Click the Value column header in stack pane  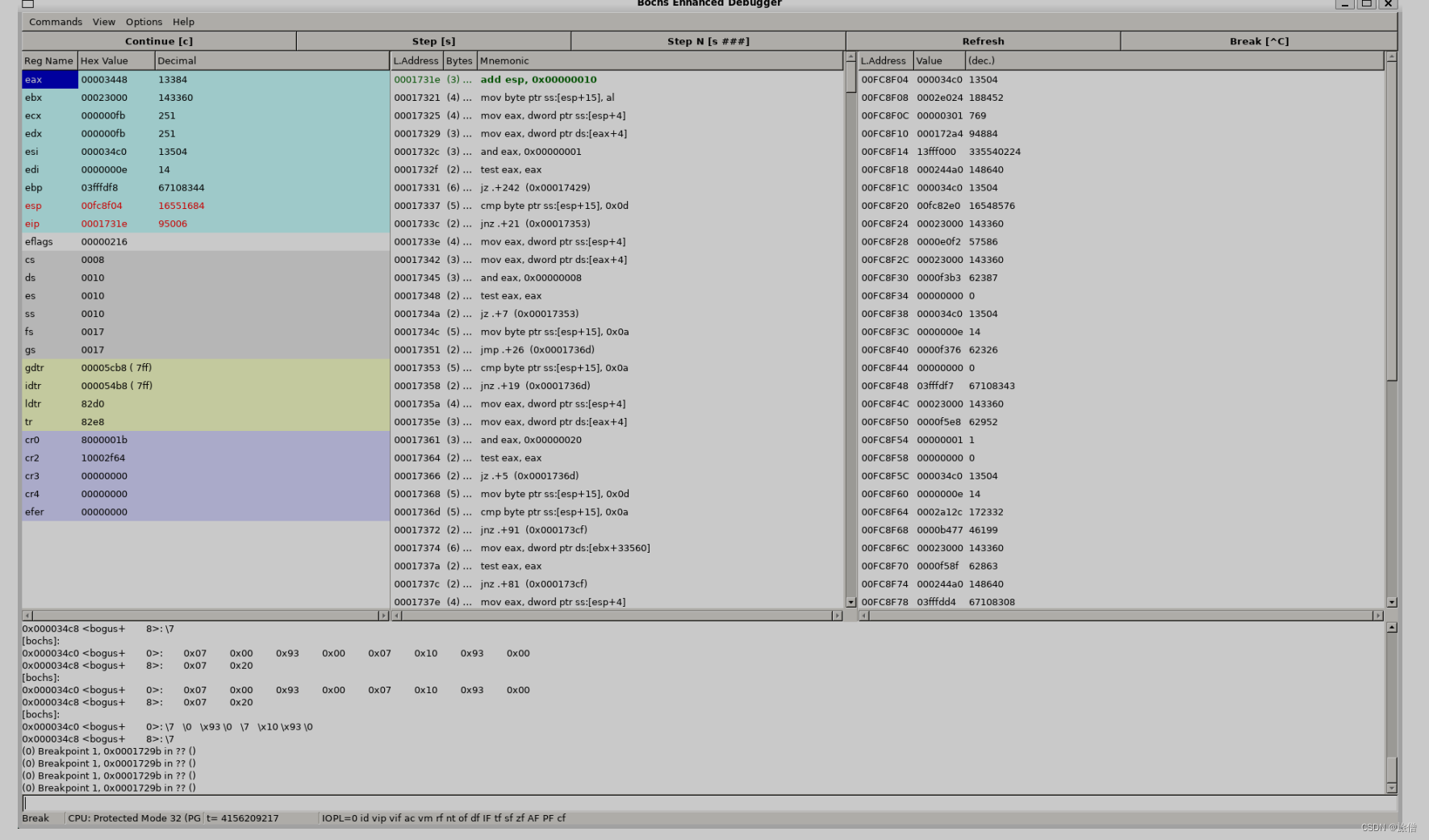click(939, 61)
